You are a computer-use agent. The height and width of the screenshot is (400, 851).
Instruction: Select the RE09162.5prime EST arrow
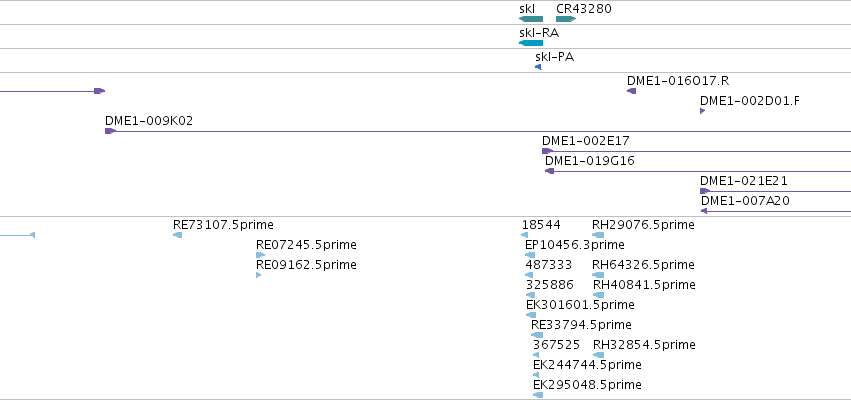tap(258, 275)
